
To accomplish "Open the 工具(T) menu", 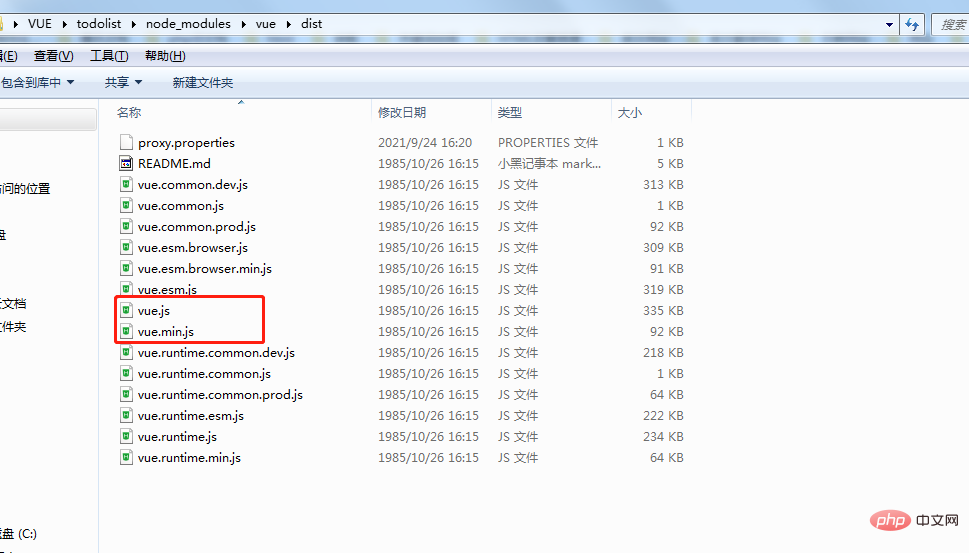I will [109, 56].
